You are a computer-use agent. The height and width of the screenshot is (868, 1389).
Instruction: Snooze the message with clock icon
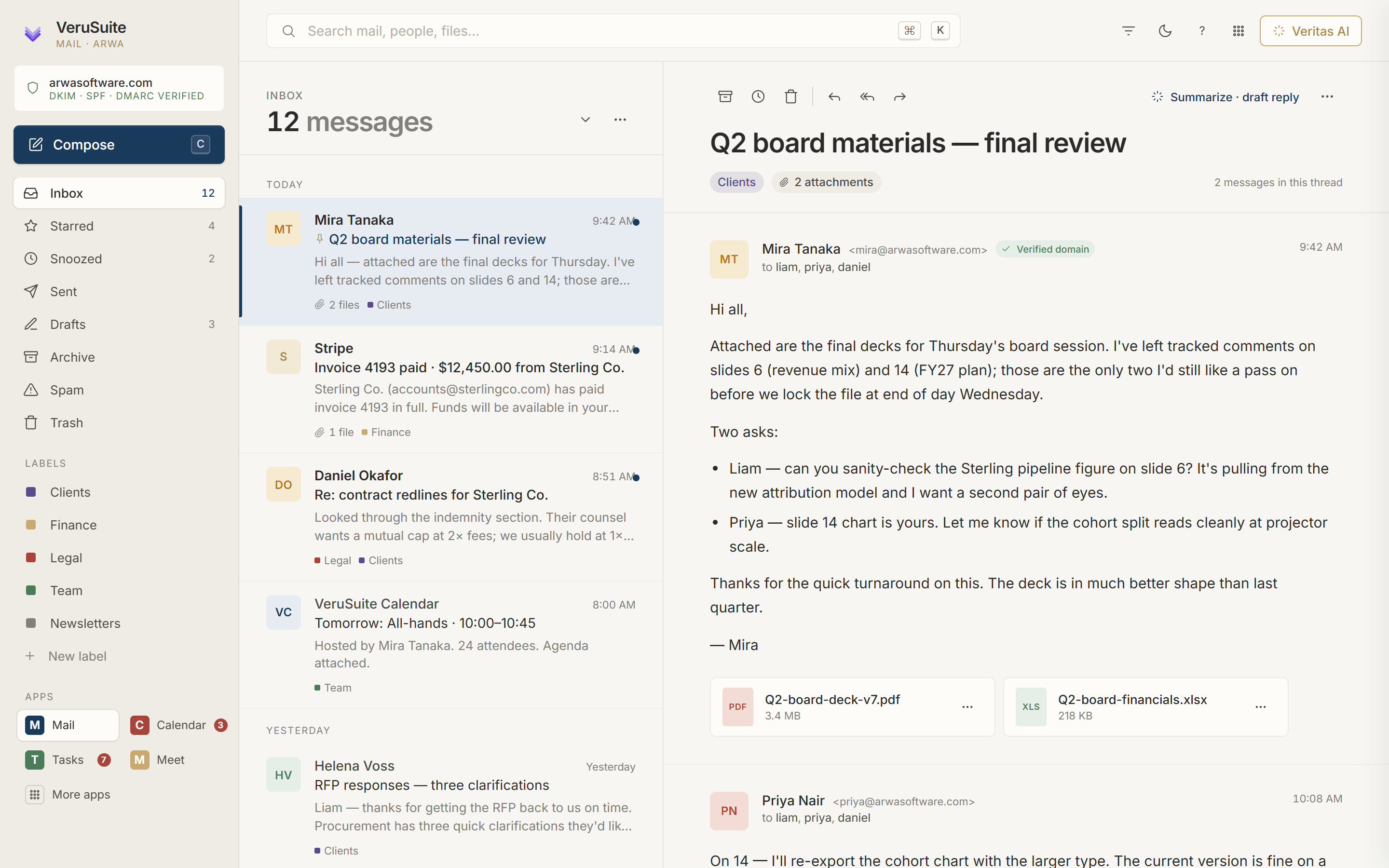click(x=758, y=96)
